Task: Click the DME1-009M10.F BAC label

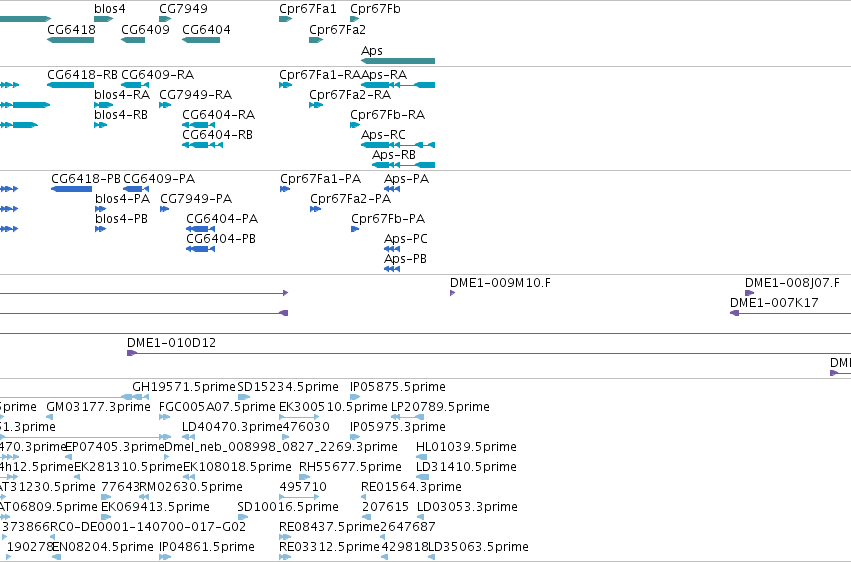Action: [500, 283]
